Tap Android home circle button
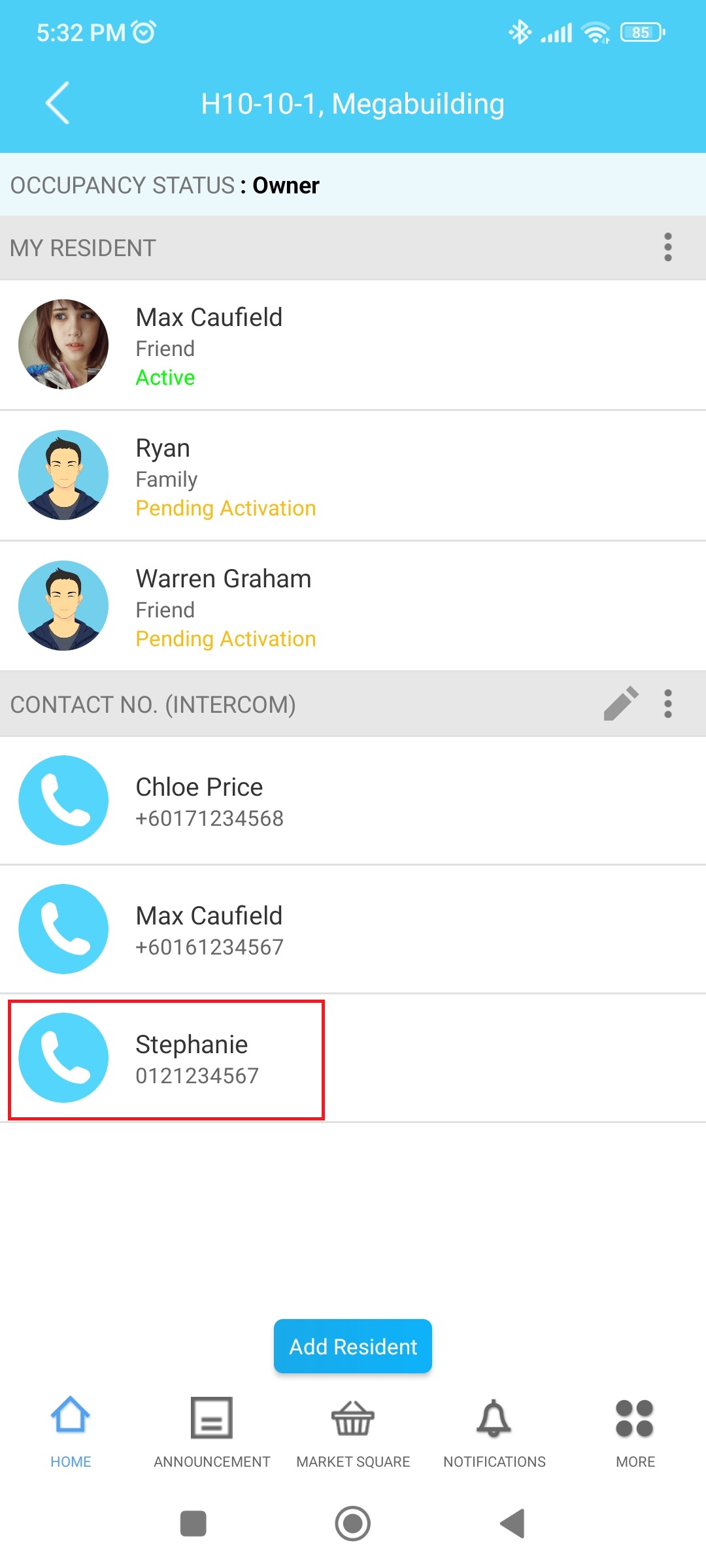This screenshot has height=1568, width=706. (353, 1524)
